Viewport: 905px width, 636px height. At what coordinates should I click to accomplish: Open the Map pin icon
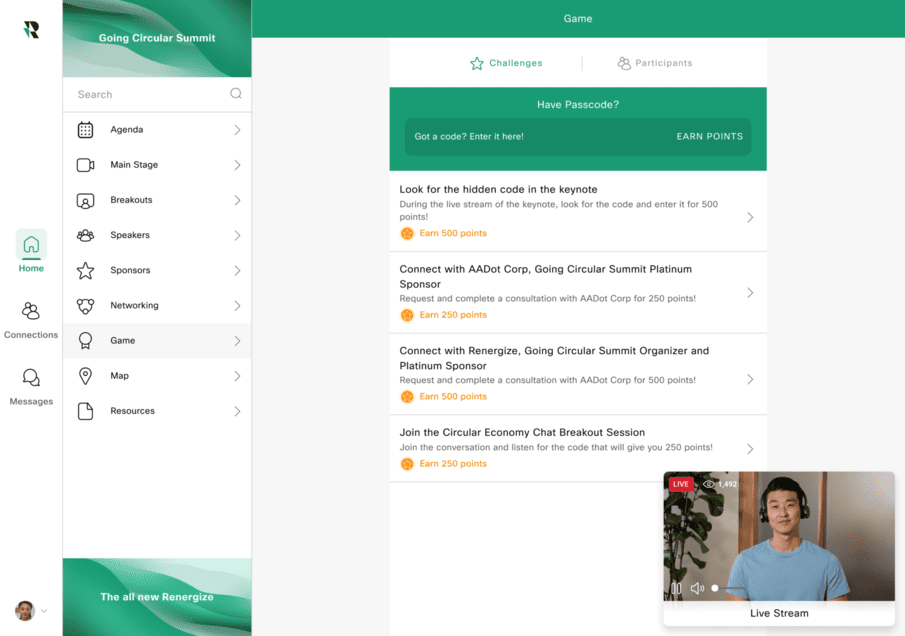pos(85,376)
